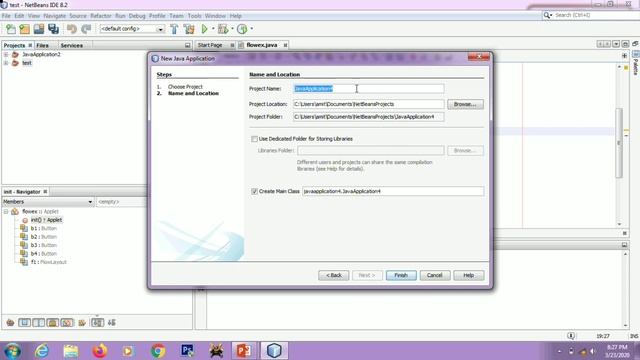640x360 pixels.
Task: Select b3 : Button in Navigator
Action: pos(44,245)
